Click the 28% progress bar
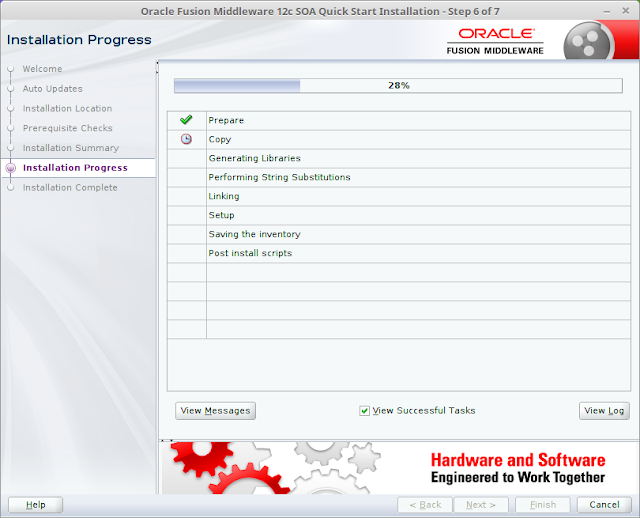This screenshot has height=518, width=640. (398, 86)
